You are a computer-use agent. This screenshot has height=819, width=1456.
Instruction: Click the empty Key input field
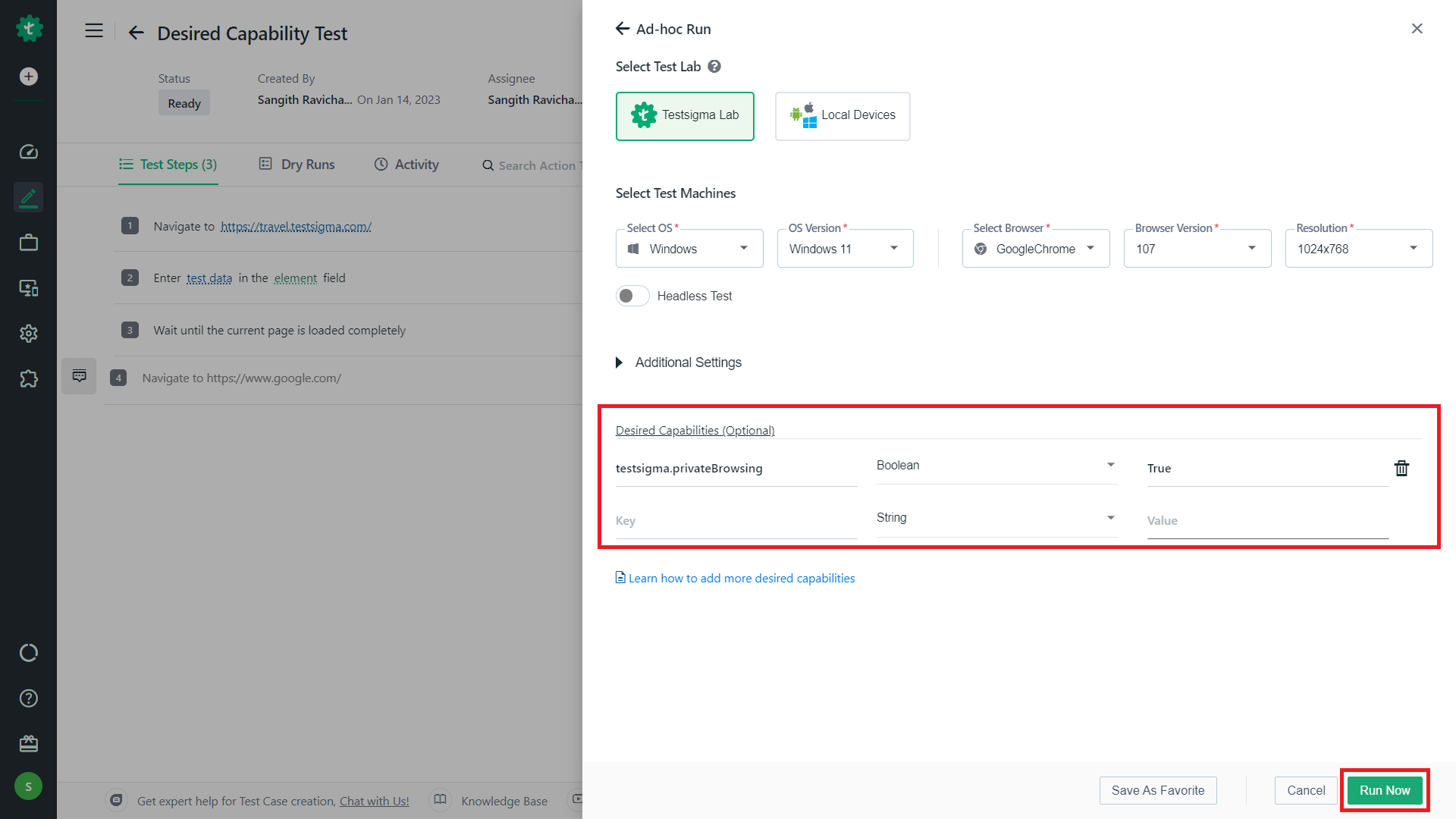click(x=736, y=521)
